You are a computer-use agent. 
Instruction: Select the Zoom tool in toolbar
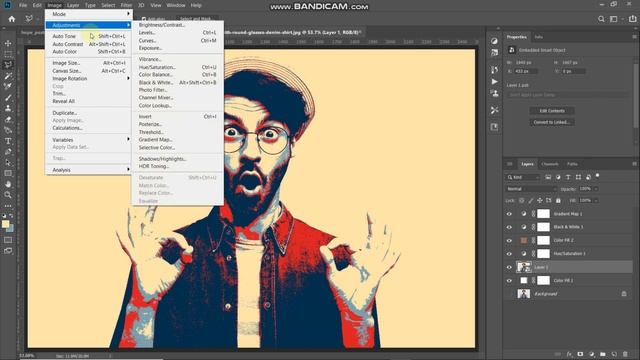coord(8,195)
